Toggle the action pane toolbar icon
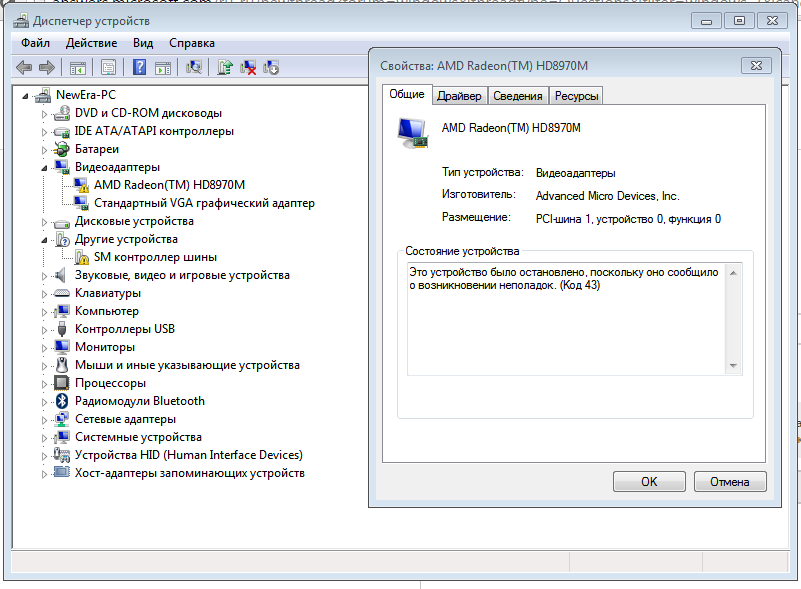 (x=163, y=67)
